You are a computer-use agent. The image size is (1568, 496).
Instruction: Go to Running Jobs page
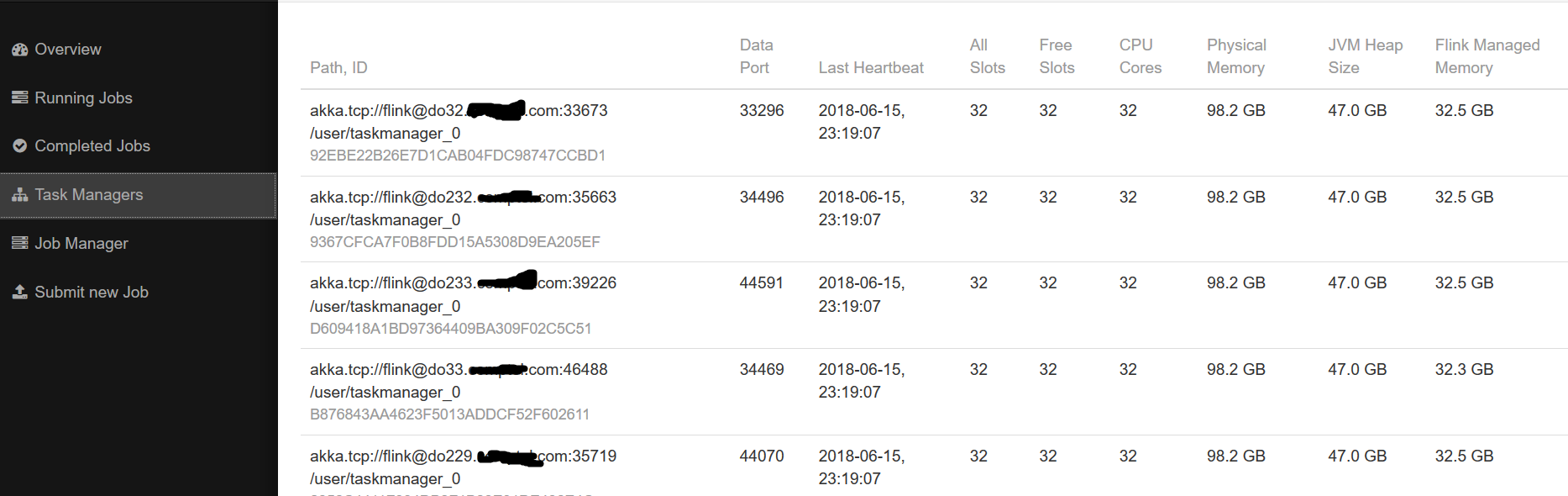(83, 98)
